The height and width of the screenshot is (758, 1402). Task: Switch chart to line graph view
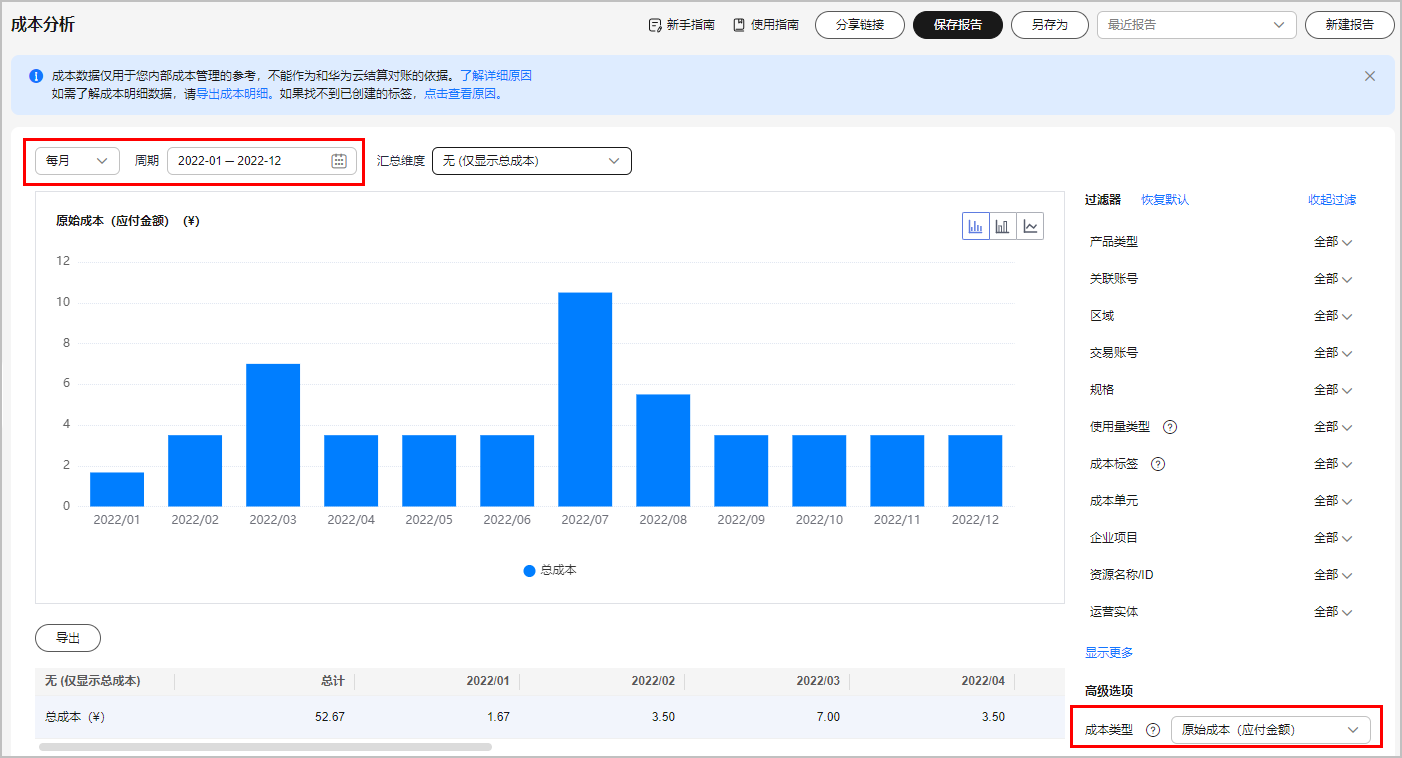(1030, 226)
